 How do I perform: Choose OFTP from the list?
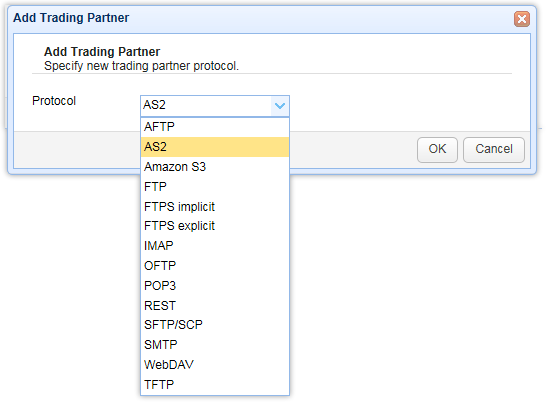215,266
